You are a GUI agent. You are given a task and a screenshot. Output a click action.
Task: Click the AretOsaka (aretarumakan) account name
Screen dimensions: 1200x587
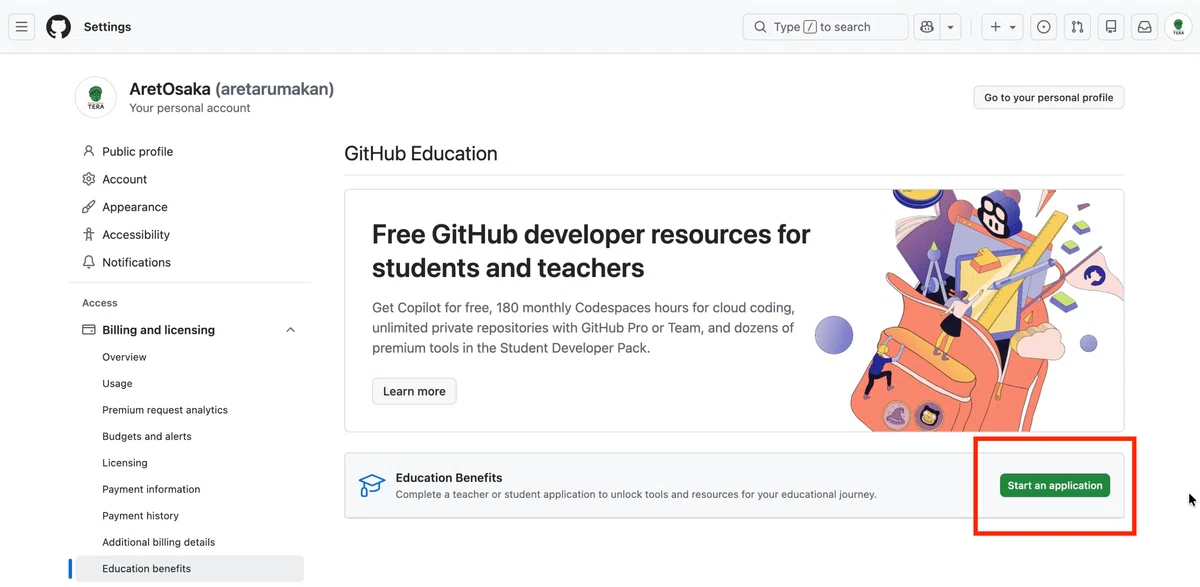231,89
